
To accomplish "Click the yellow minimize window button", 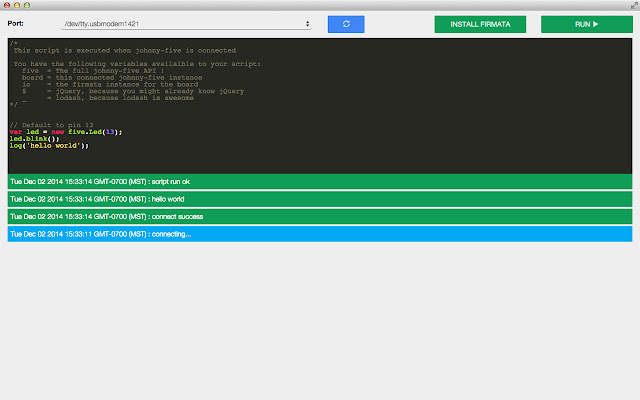I will (x=17, y=5).
